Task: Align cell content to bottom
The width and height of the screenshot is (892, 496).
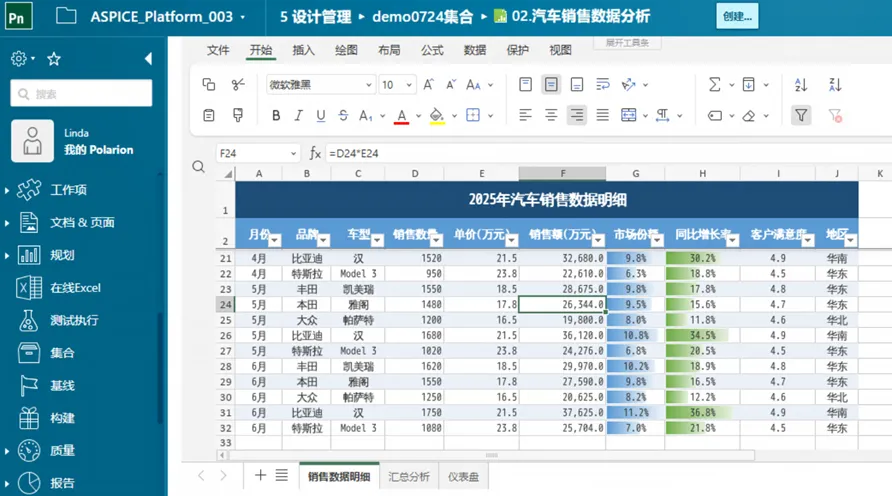Action: (x=577, y=85)
